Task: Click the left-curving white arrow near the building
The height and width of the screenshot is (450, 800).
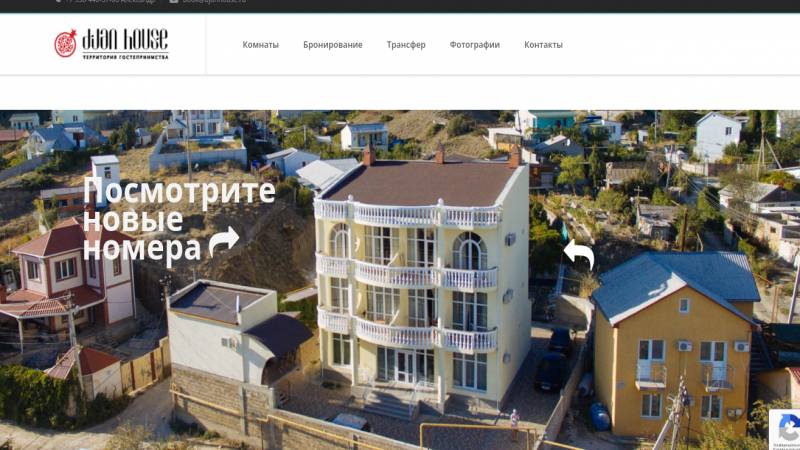Action: [579, 254]
